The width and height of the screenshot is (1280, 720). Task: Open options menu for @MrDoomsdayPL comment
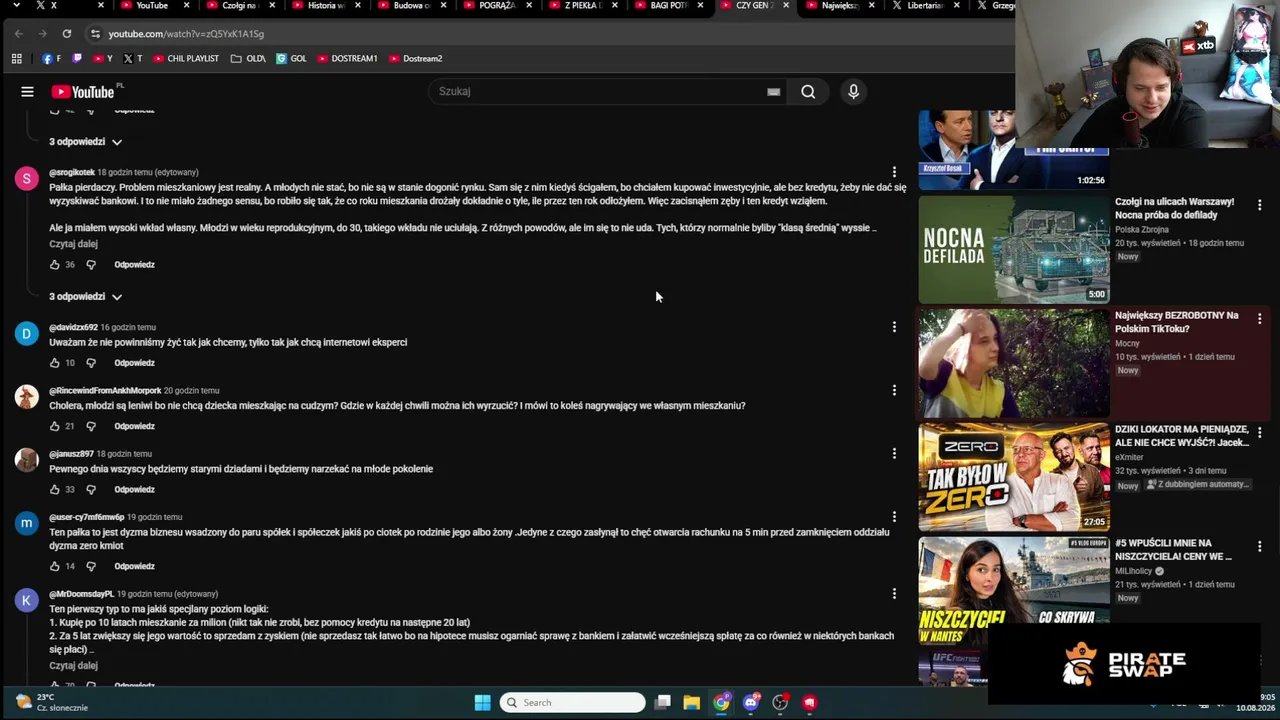894,594
